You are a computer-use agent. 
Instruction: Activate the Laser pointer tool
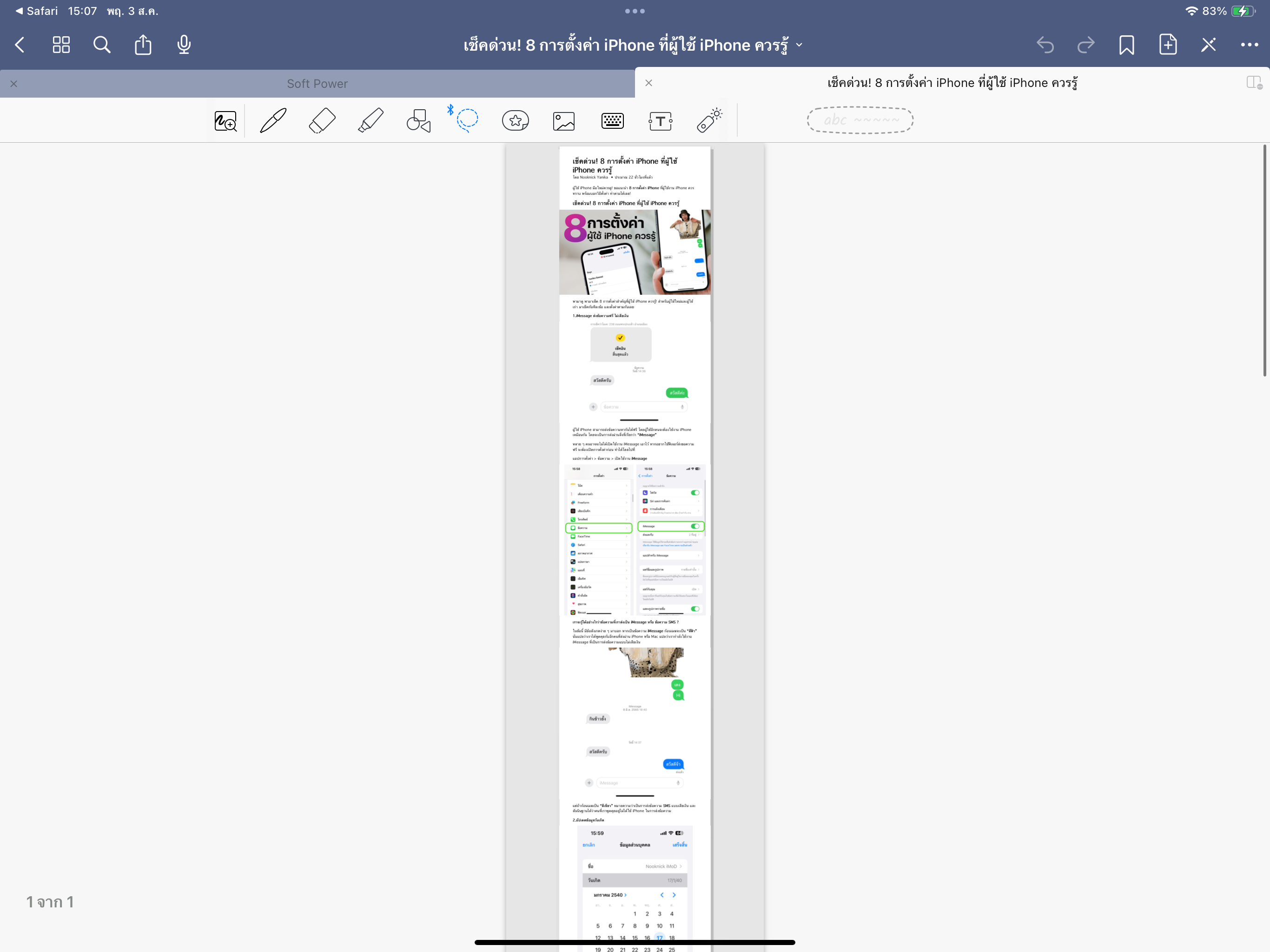tap(710, 120)
